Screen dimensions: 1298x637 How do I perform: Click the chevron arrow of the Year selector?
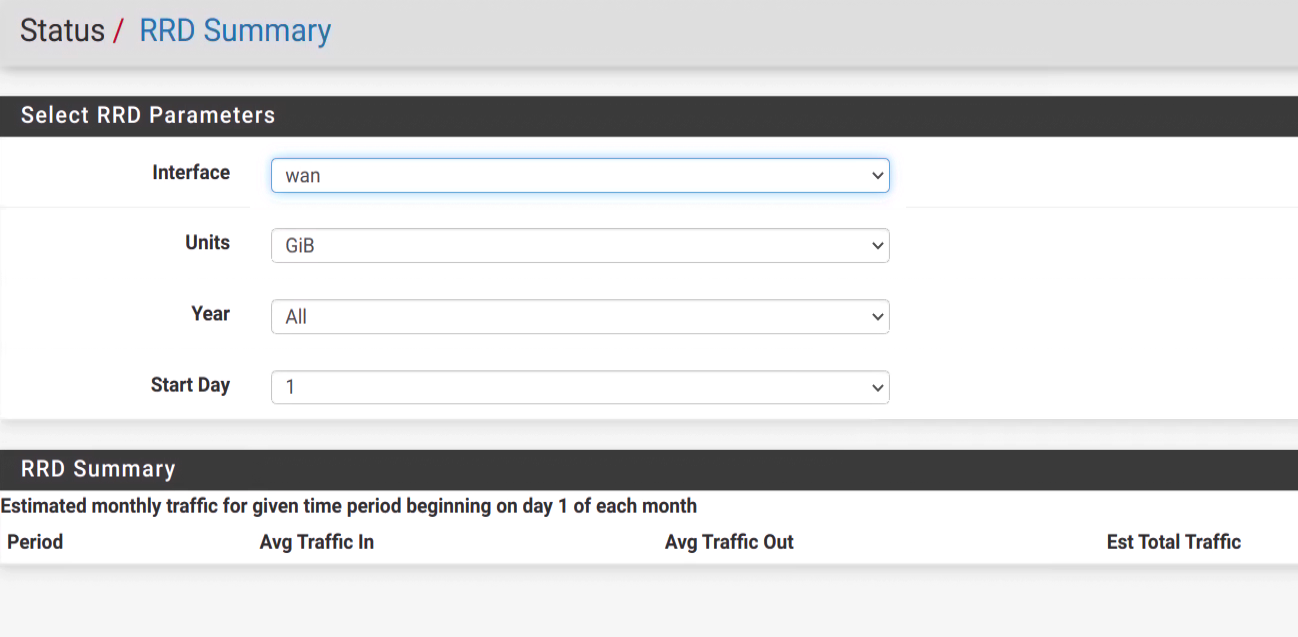877,316
